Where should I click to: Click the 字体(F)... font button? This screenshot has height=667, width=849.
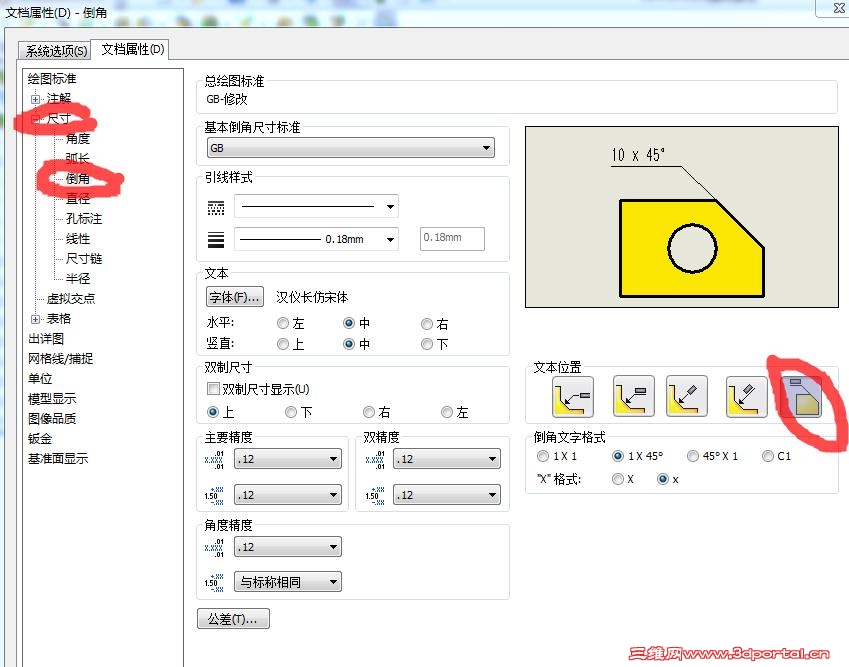pyautogui.click(x=235, y=297)
